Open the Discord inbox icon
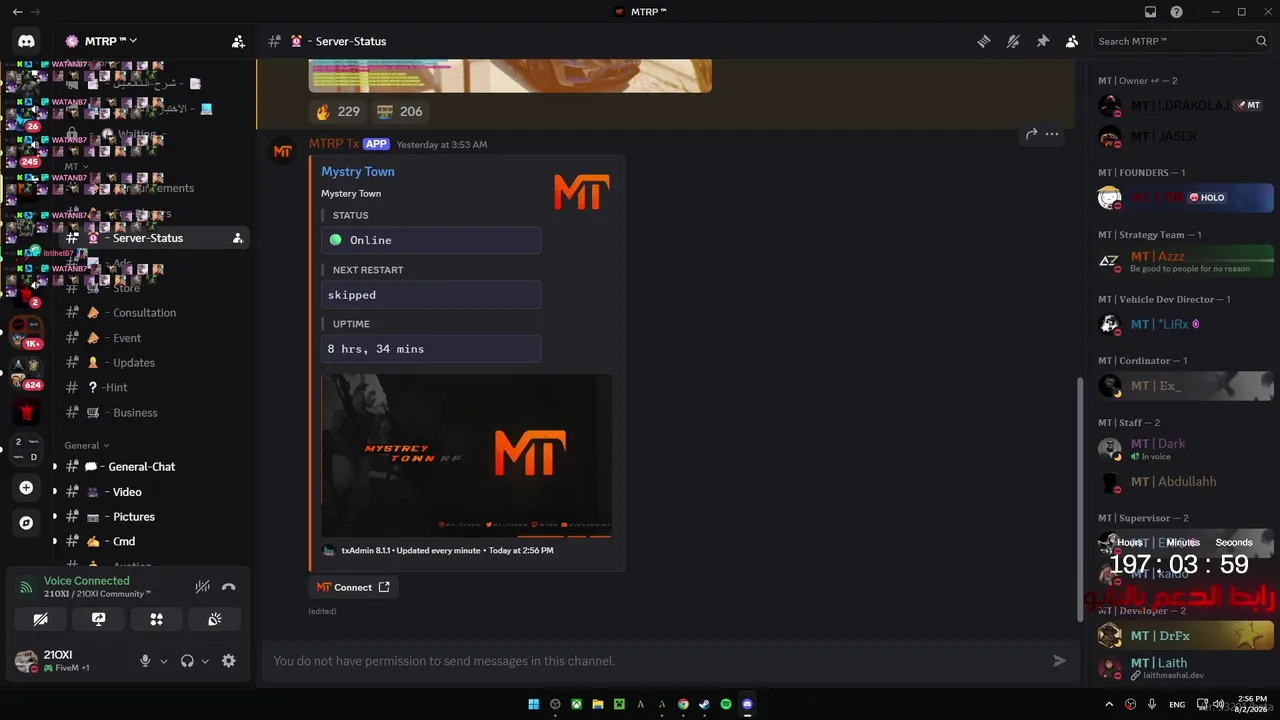This screenshot has height=720, width=1280. coord(1150,12)
